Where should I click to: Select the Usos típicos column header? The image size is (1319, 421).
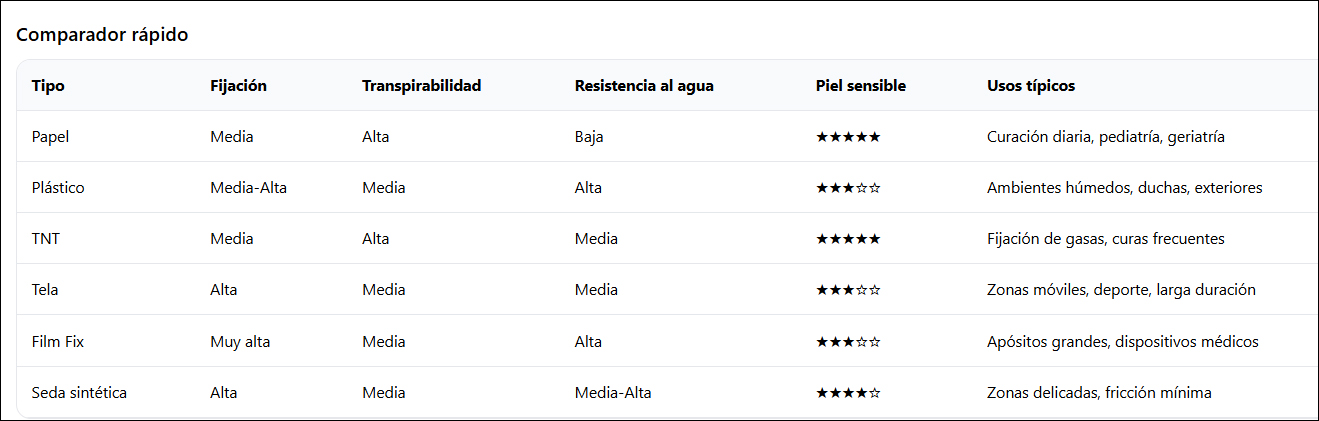point(1031,86)
